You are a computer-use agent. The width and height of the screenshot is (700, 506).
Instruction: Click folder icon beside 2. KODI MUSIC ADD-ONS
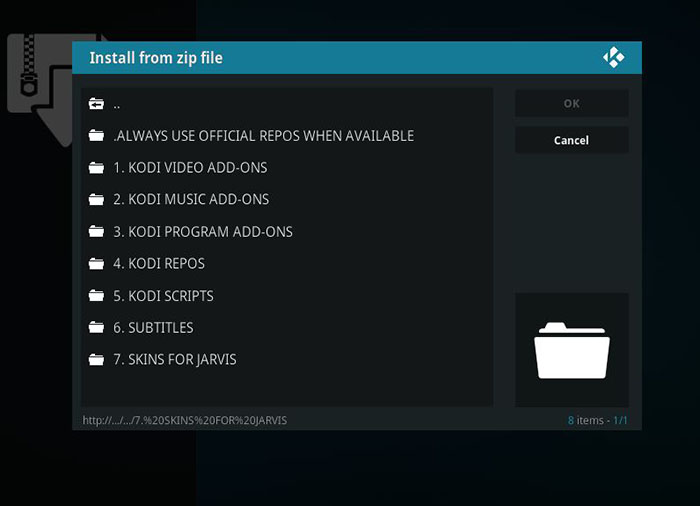tap(96, 199)
